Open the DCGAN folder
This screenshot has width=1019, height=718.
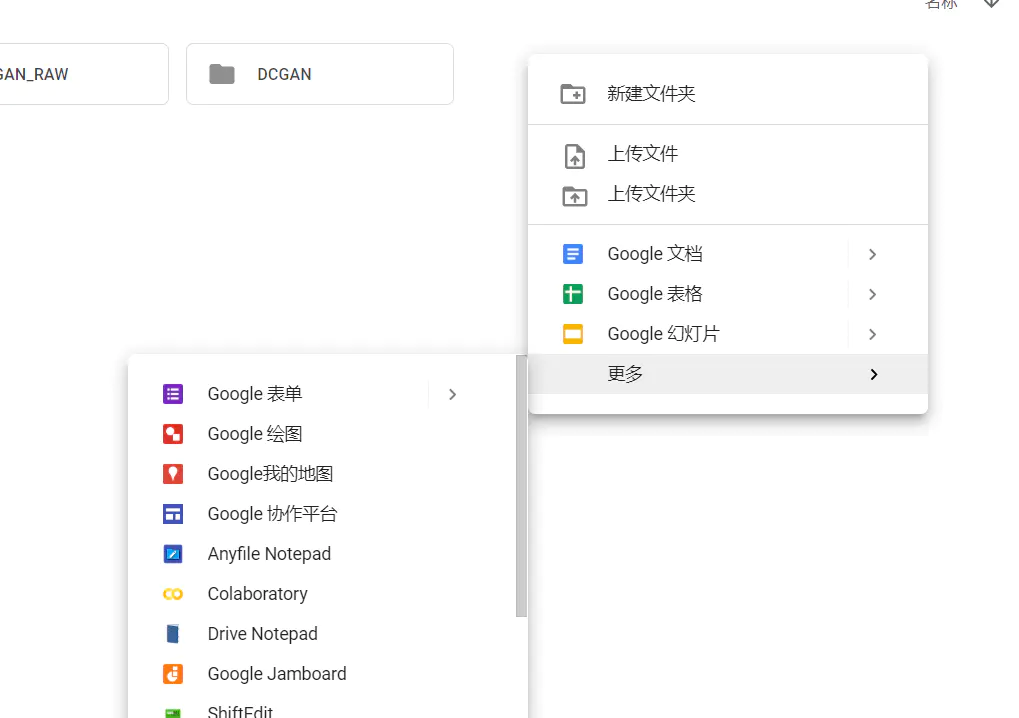[320, 74]
